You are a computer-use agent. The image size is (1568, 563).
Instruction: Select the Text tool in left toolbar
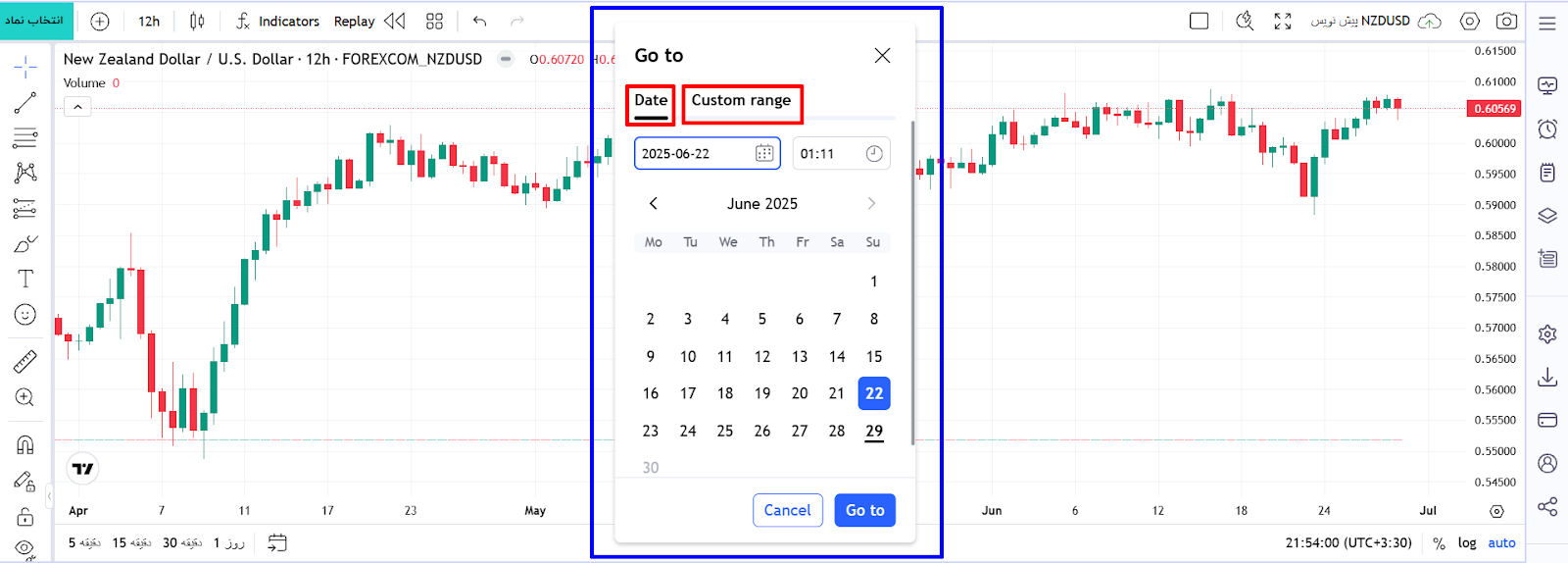(x=25, y=279)
